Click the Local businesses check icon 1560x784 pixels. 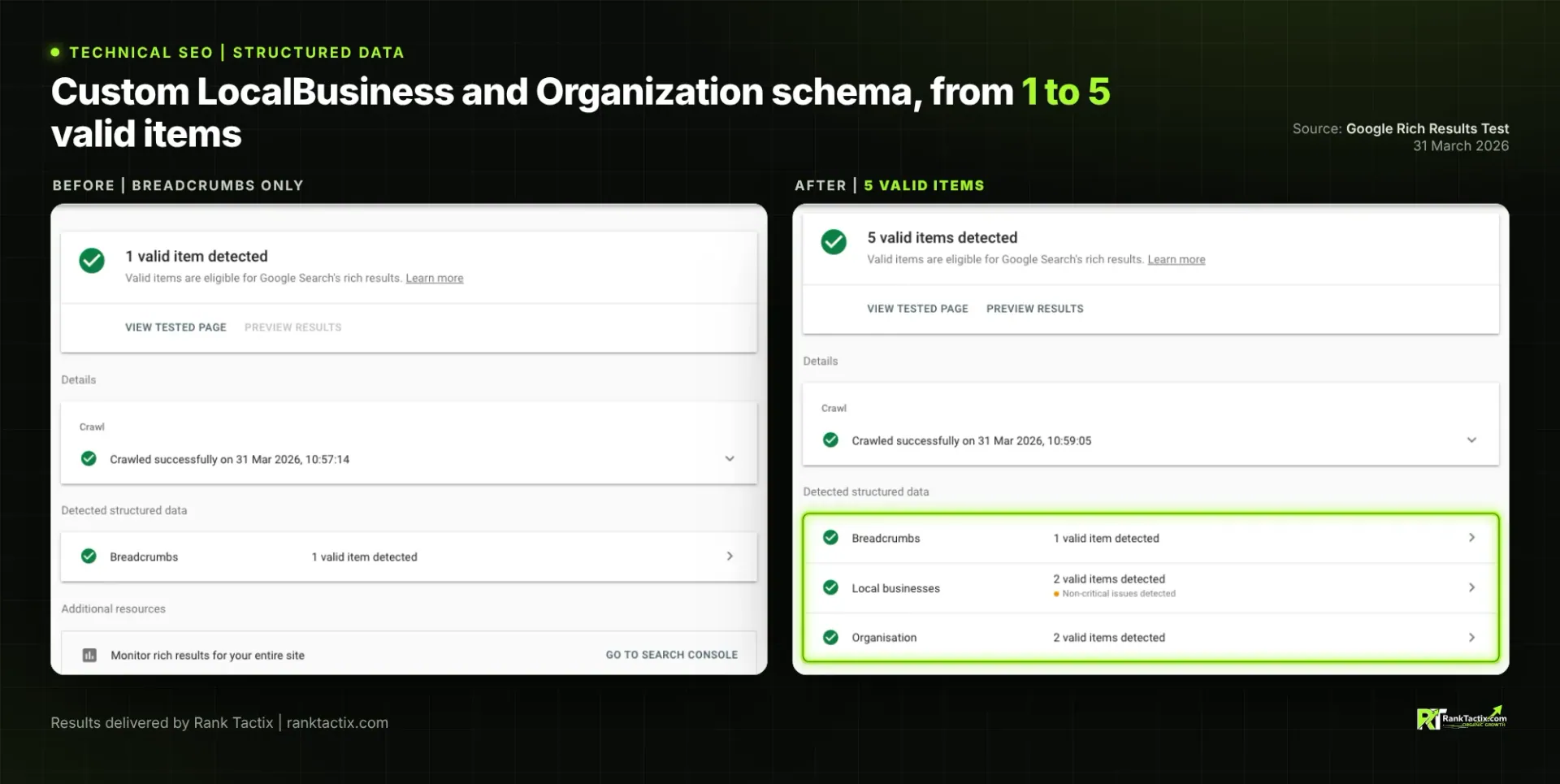point(830,587)
